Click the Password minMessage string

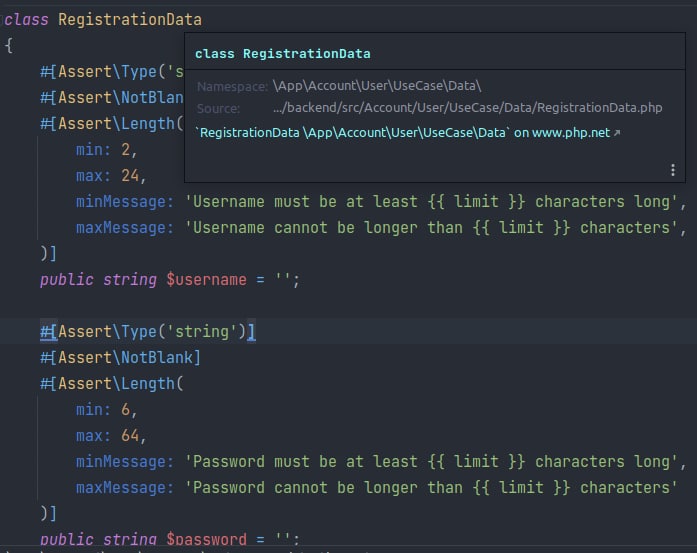pos(431,462)
